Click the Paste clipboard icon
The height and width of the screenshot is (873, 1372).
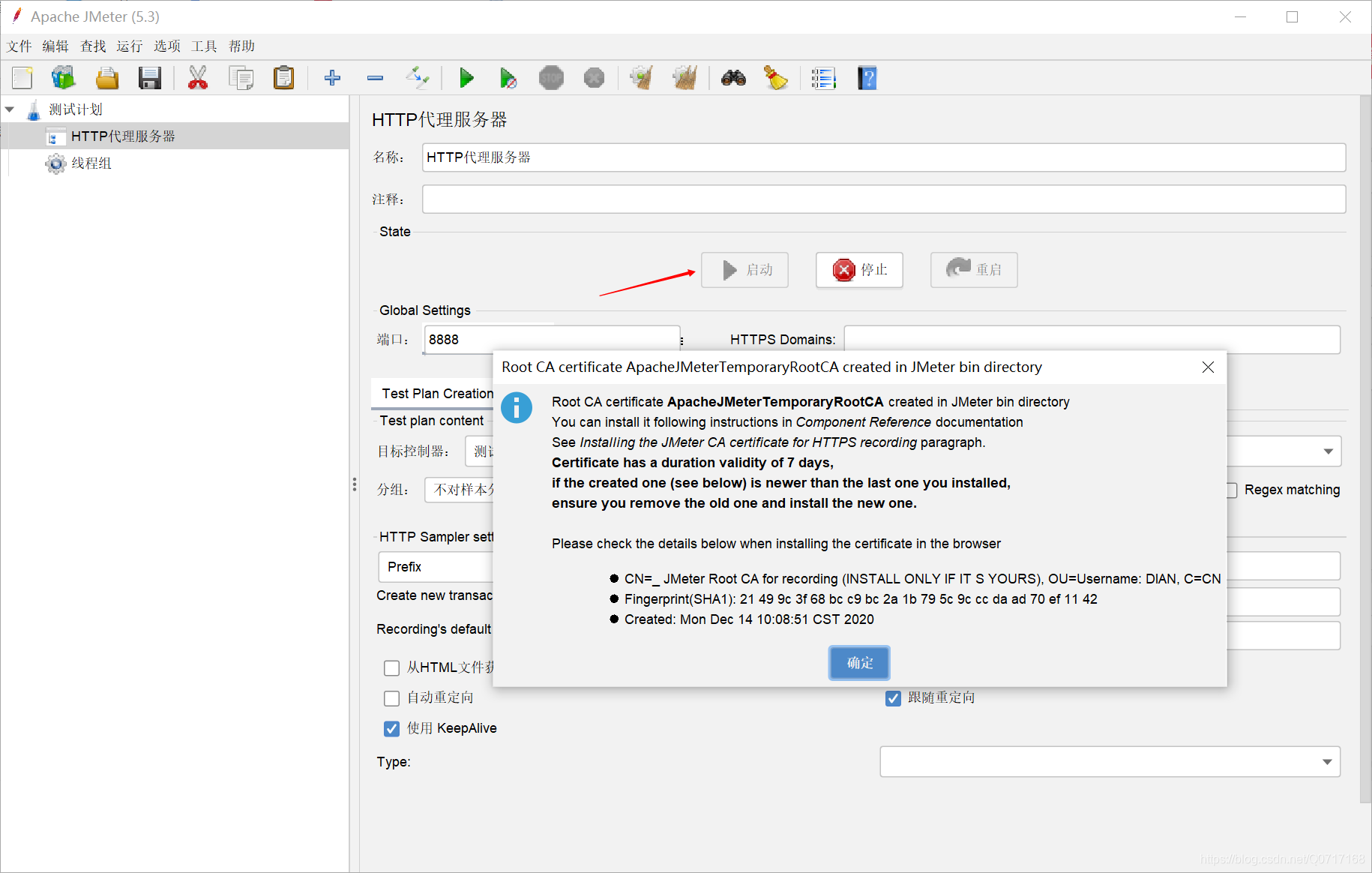[284, 78]
